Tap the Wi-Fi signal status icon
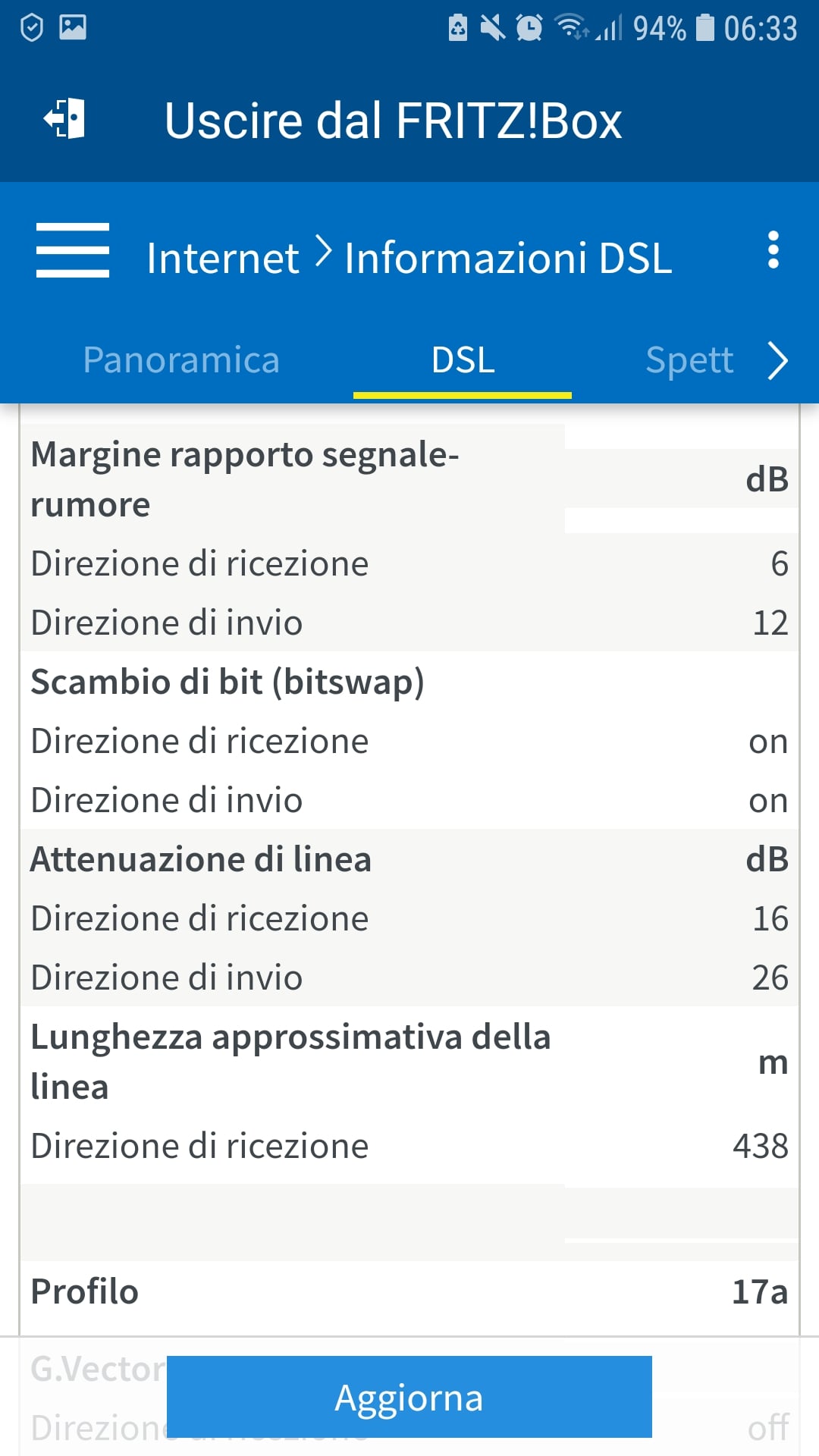Viewport: 819px width, 1456px height. [x=571, y=27]
